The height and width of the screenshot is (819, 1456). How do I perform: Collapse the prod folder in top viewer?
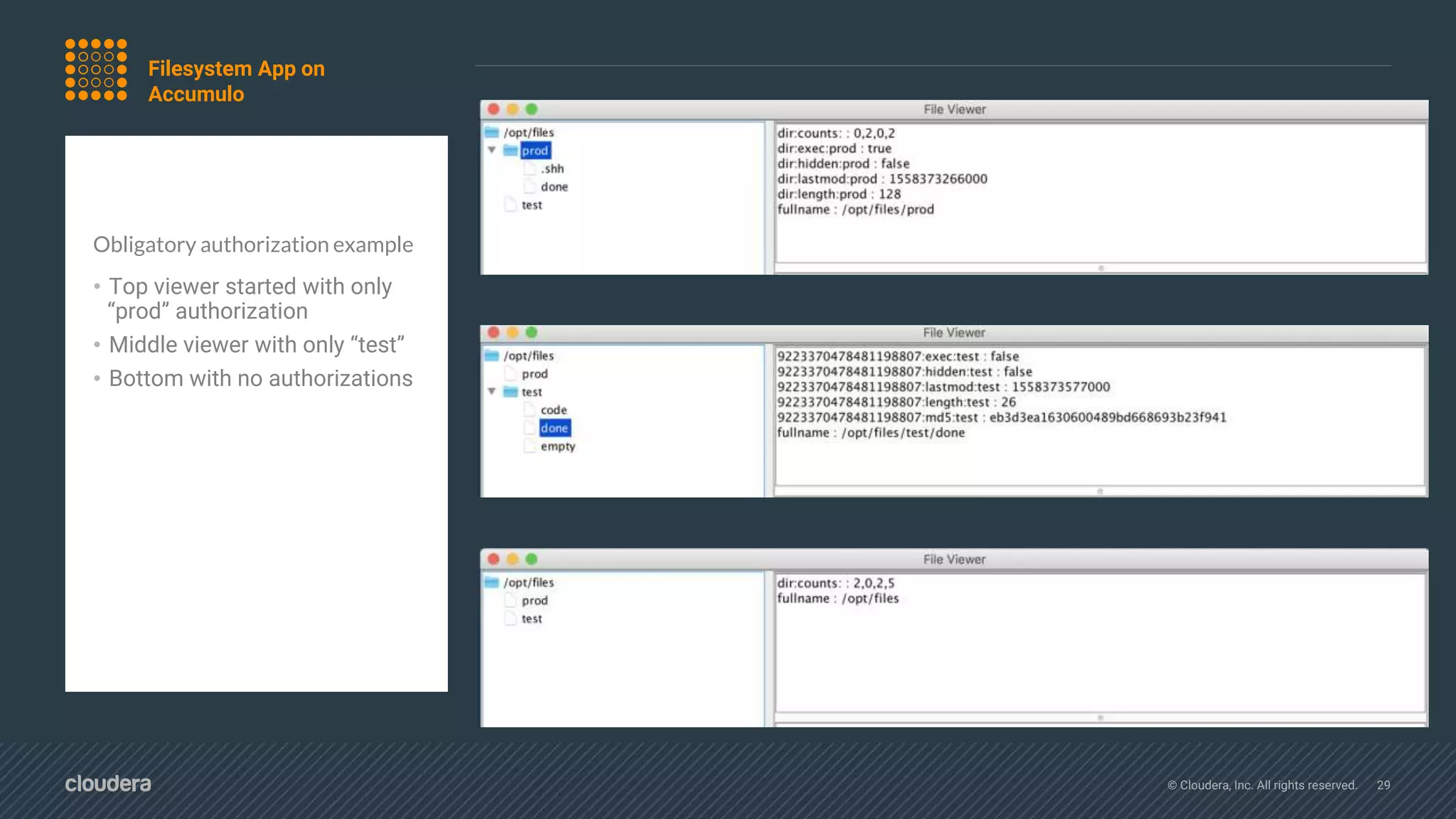[x=491, y=150]
